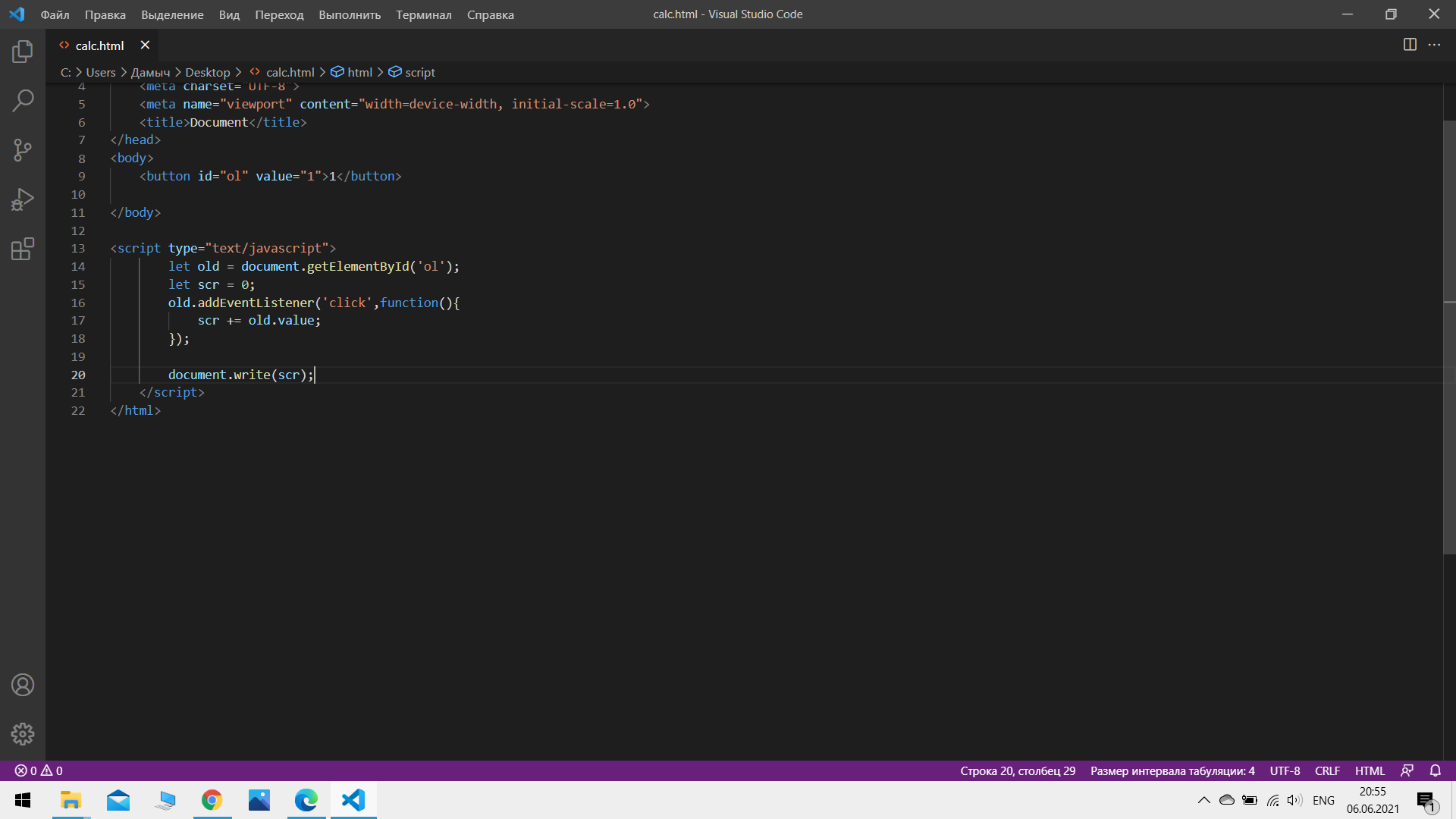Close the calc.html tab
The image size is (1456, 819).
[x=145, y=45]
